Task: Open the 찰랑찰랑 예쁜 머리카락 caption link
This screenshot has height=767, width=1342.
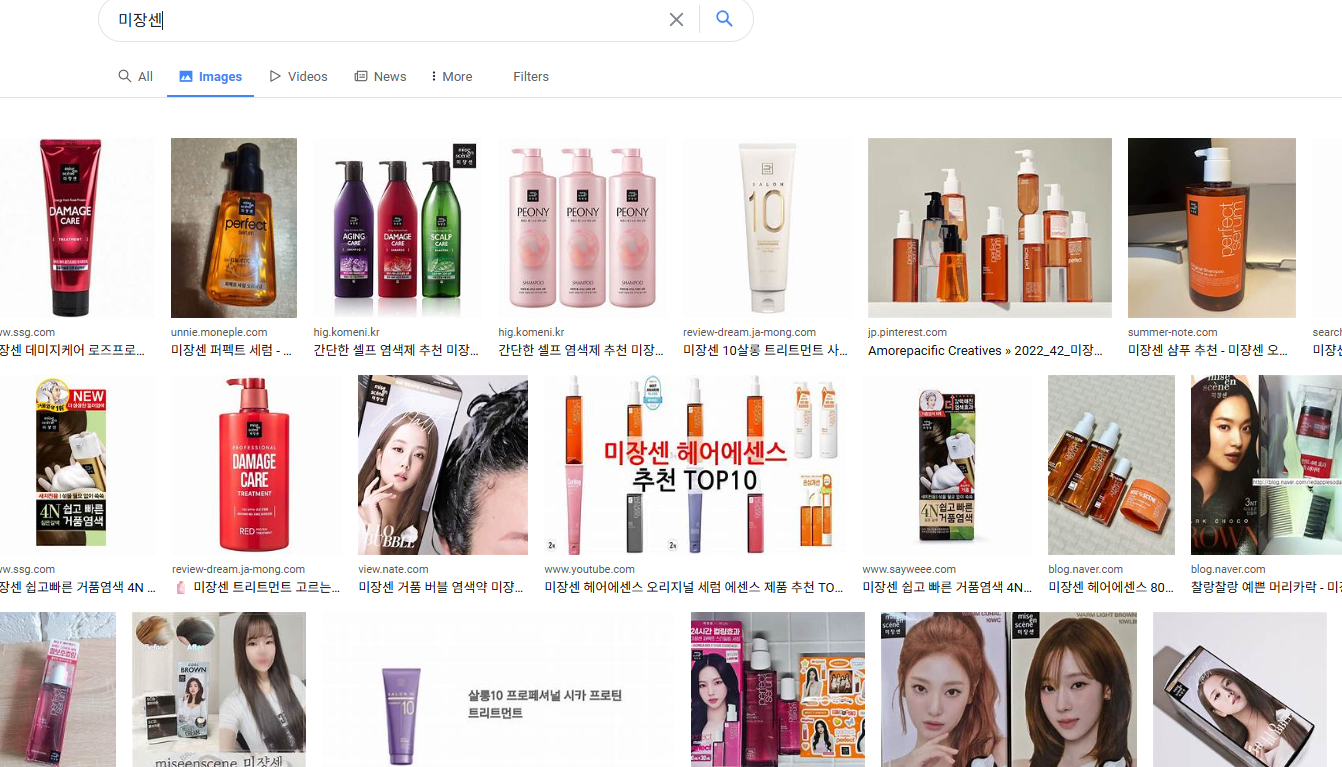Action: (1266, 588)
